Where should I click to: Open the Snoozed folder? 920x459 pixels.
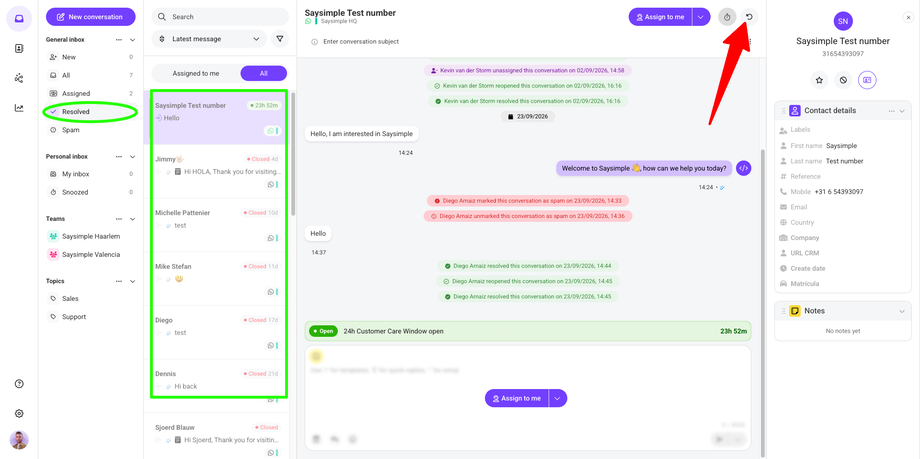point(91,193)
